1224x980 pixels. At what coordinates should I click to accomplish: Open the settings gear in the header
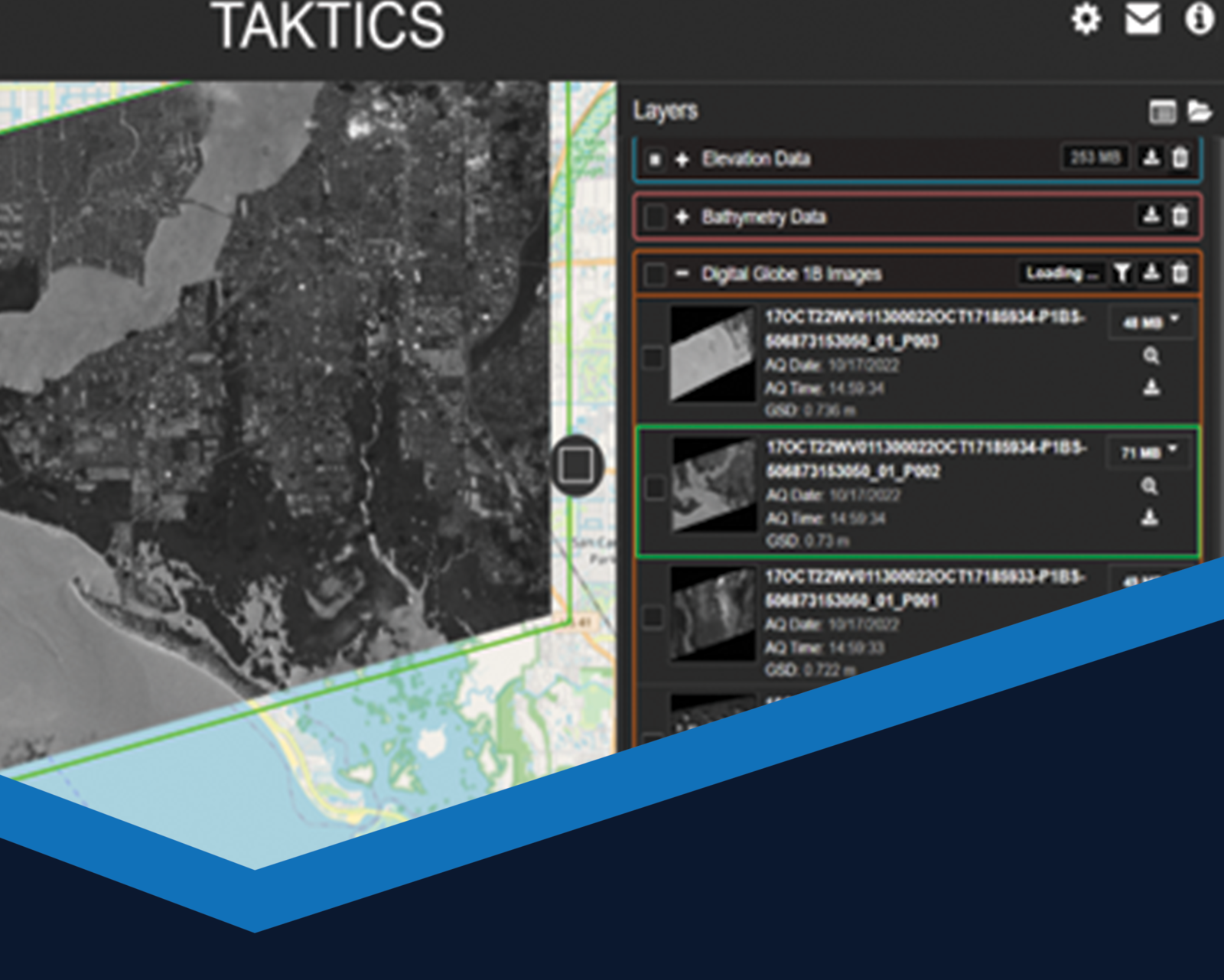[1086, 18]
